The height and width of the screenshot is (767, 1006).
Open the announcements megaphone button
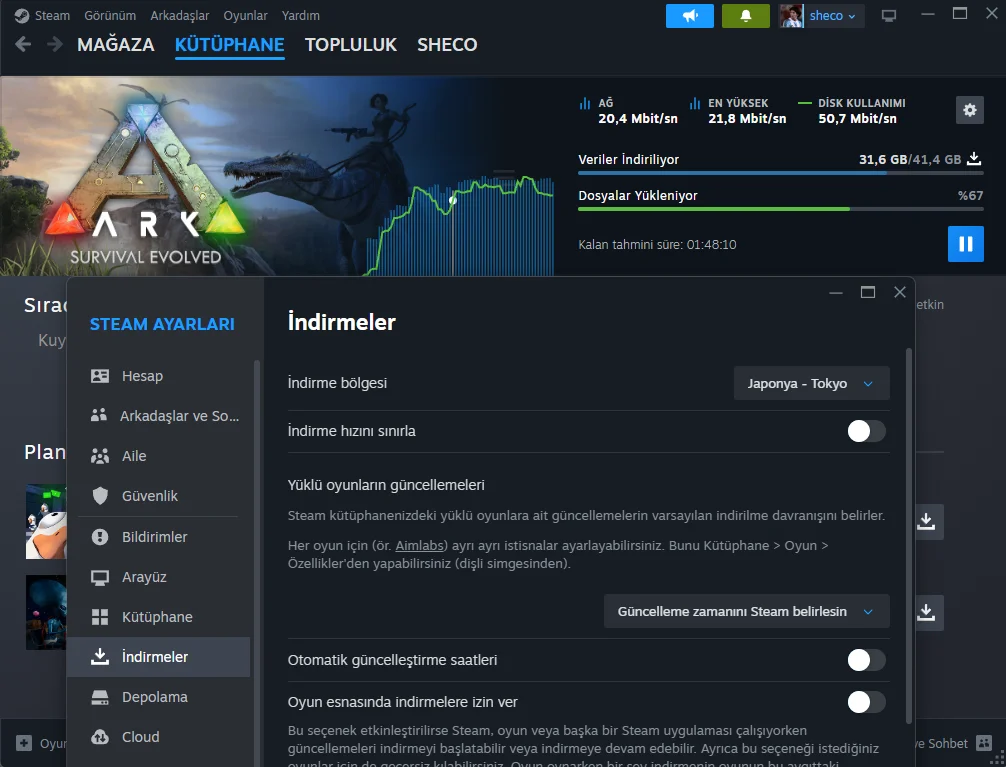pyautogui.click(x=690, y=15)
